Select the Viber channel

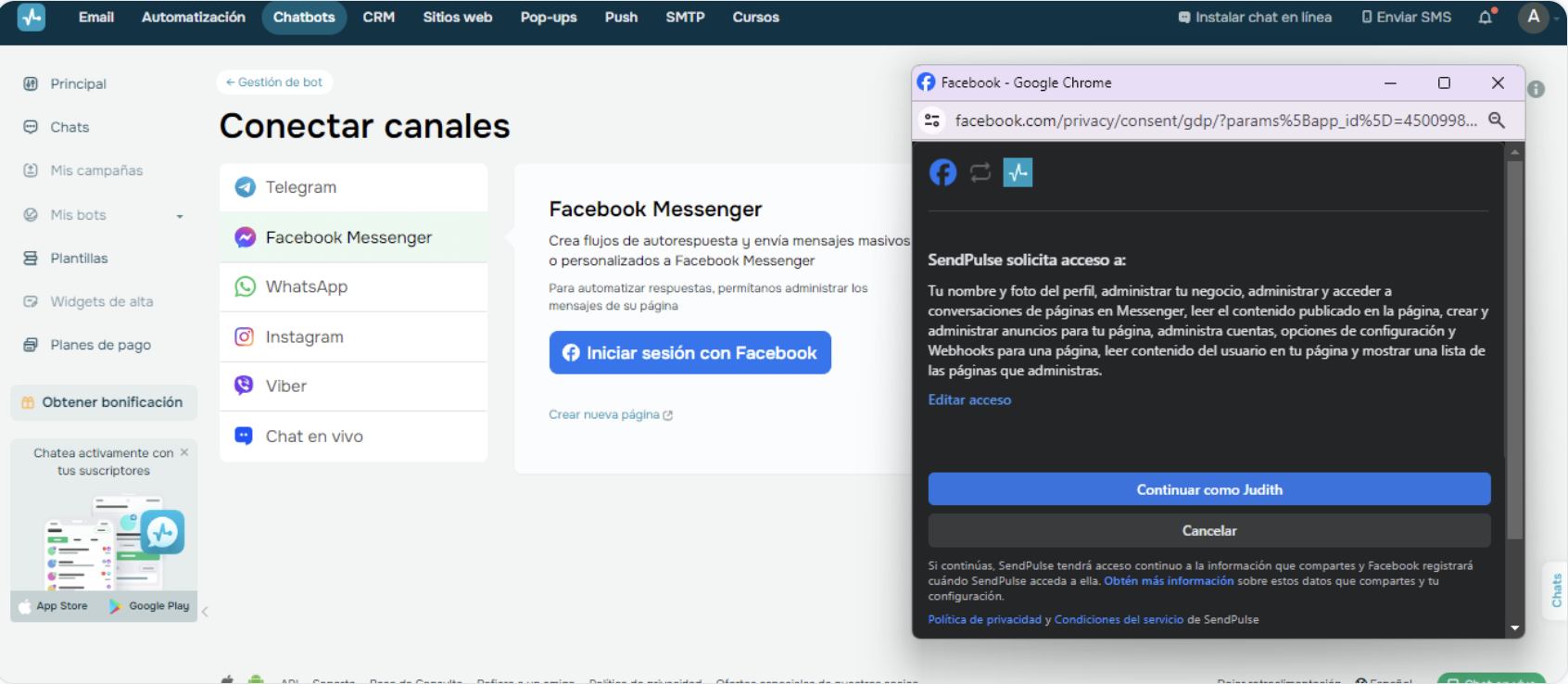[285, 386]
